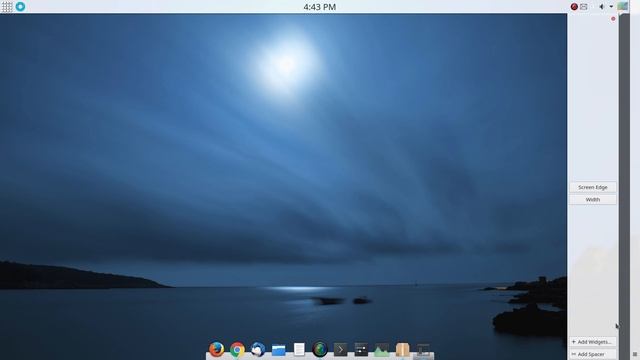Image resolution: width=640 pixels, height=360 pixels.
Task: Open the application grid launcher icon
Action: point(7,7)
